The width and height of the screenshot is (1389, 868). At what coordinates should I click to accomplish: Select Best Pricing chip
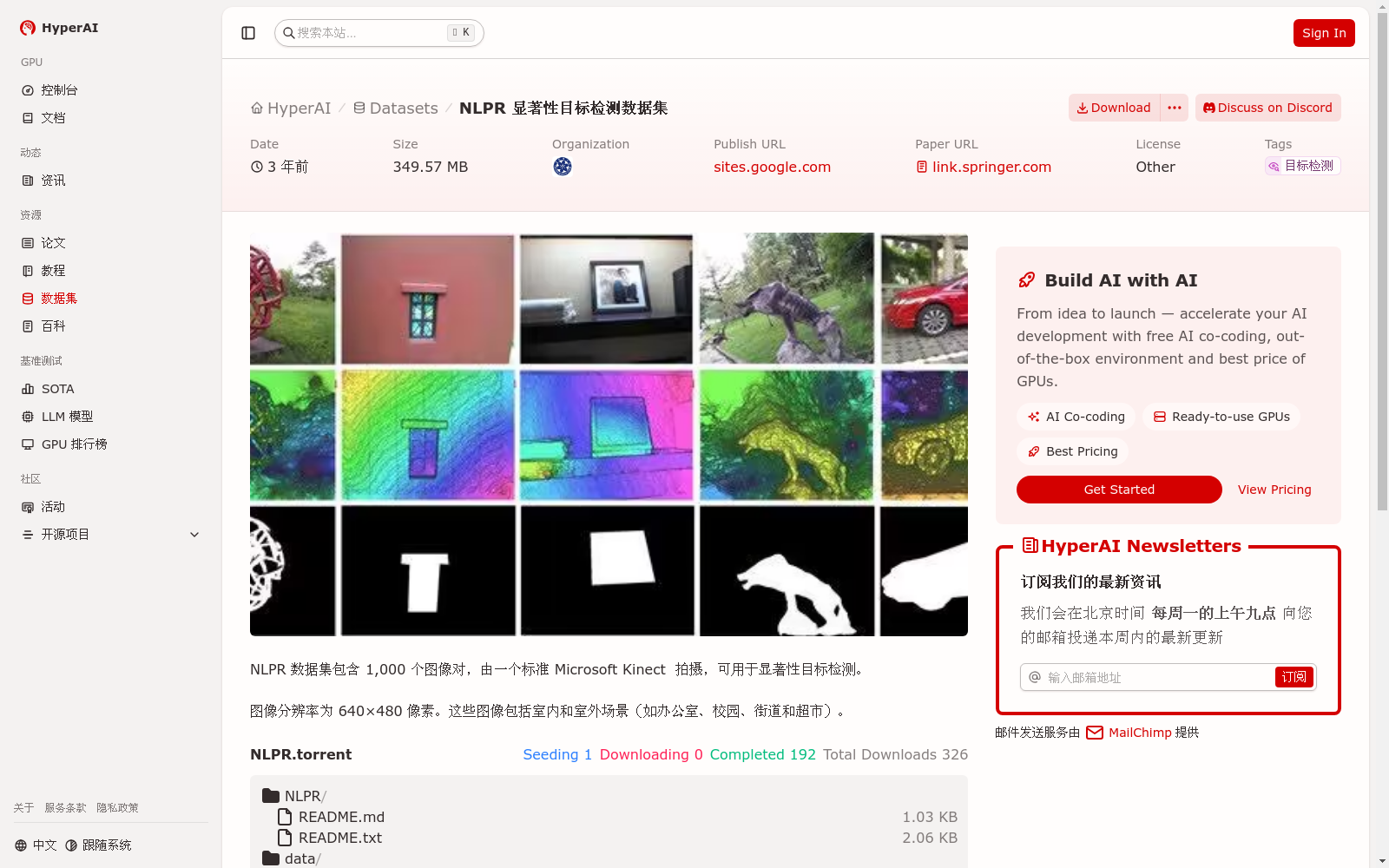pyautogui.click(x=1072, y=451)
